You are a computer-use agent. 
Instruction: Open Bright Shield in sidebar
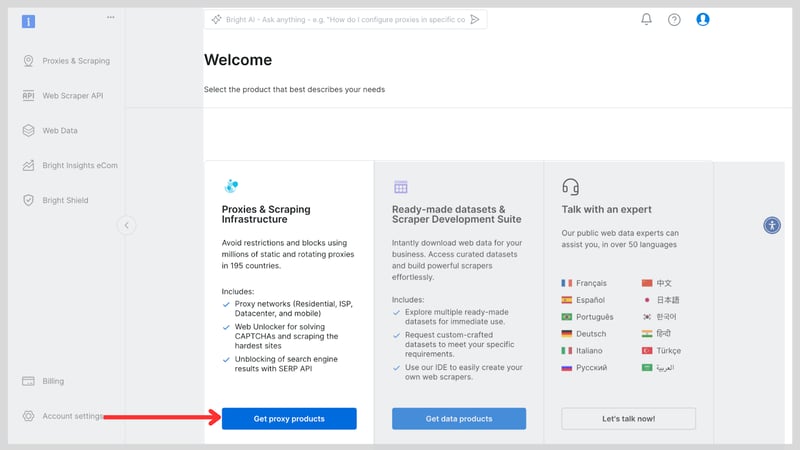55,200
